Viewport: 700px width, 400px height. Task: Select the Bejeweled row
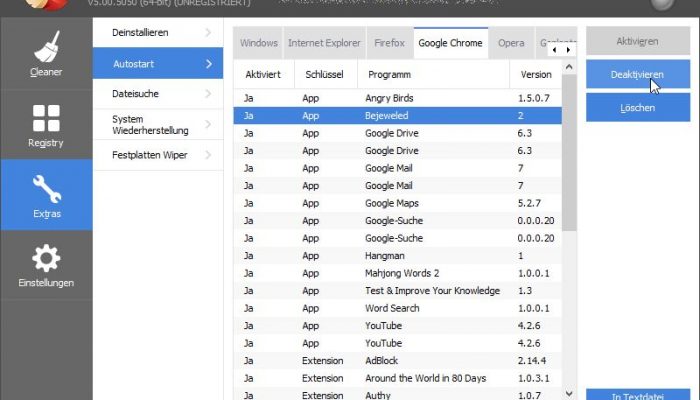click(x=397, y=116)
